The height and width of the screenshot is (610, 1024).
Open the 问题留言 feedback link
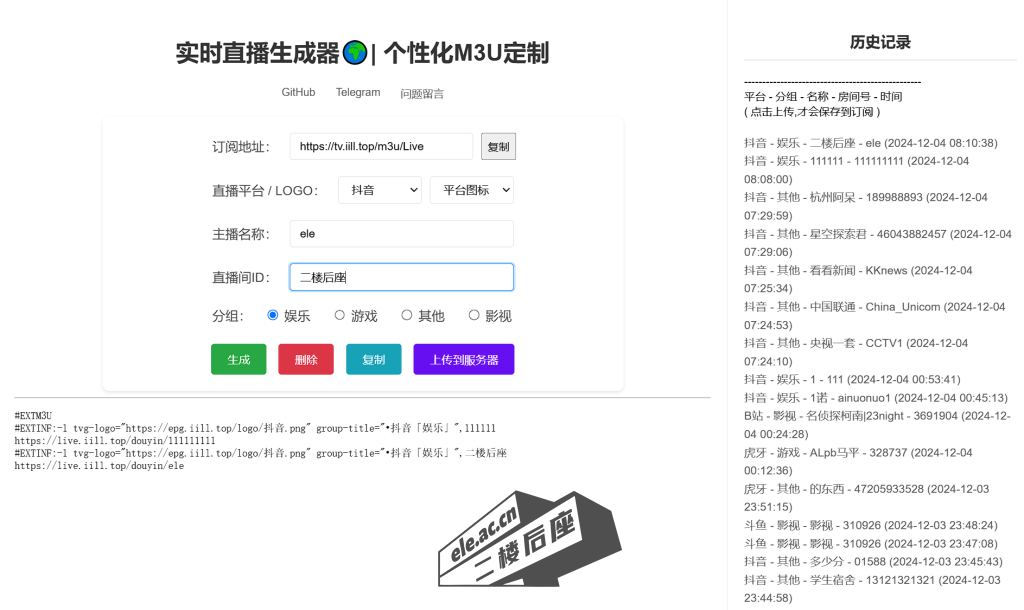(422, 94)
